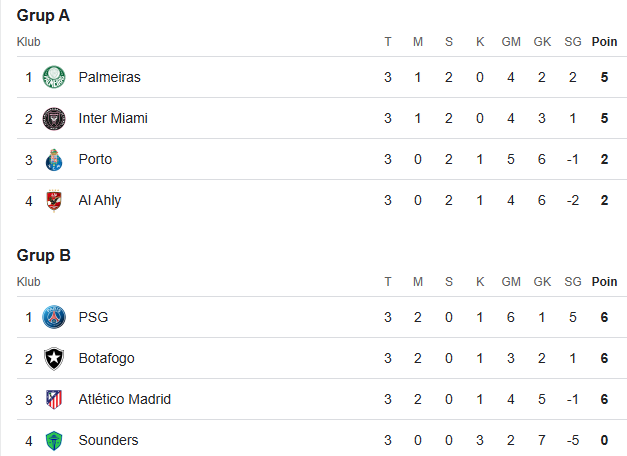Click the GM column header in Grup B
627x456 pixels.
coord(511,282)
